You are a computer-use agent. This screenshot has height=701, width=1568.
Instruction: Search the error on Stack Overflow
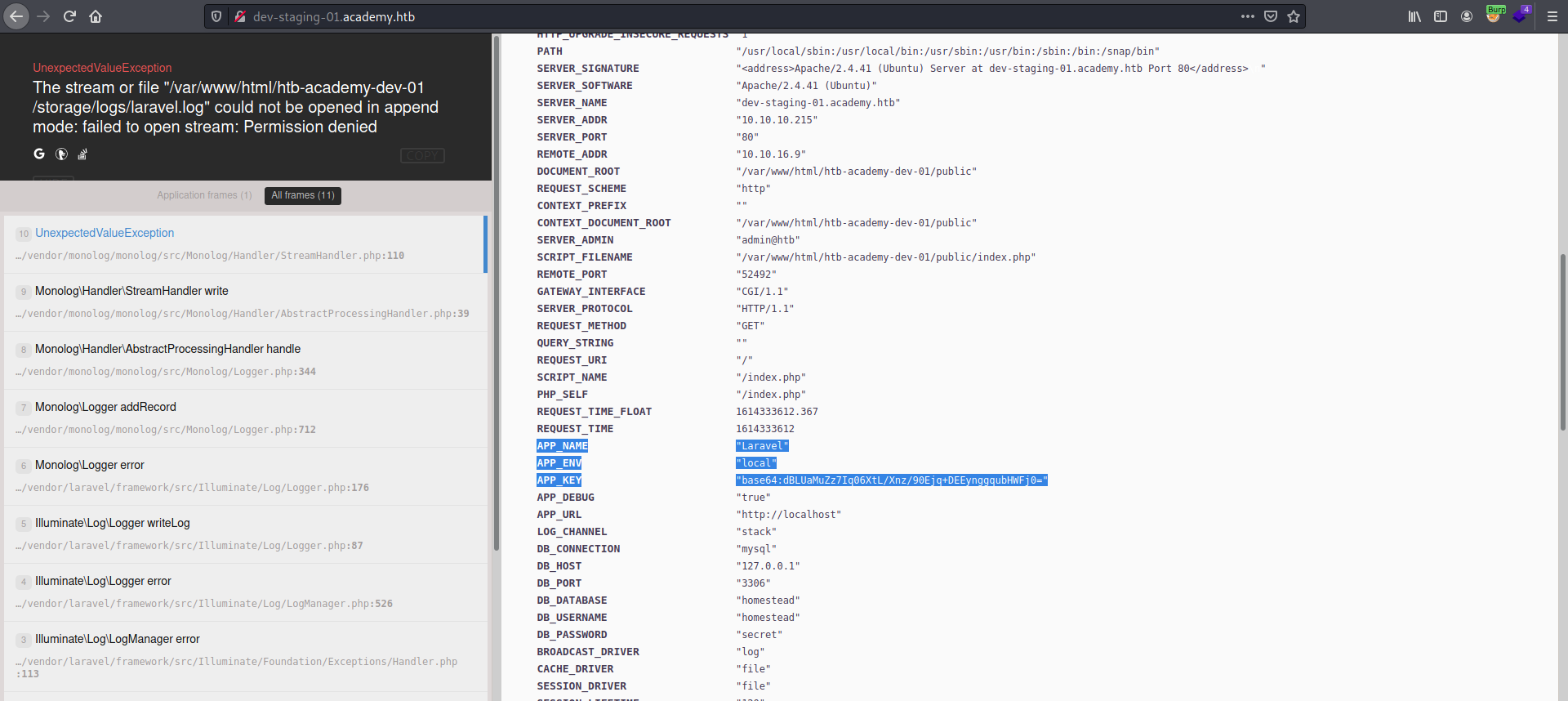pyautogui.click(x=82, y=154)
